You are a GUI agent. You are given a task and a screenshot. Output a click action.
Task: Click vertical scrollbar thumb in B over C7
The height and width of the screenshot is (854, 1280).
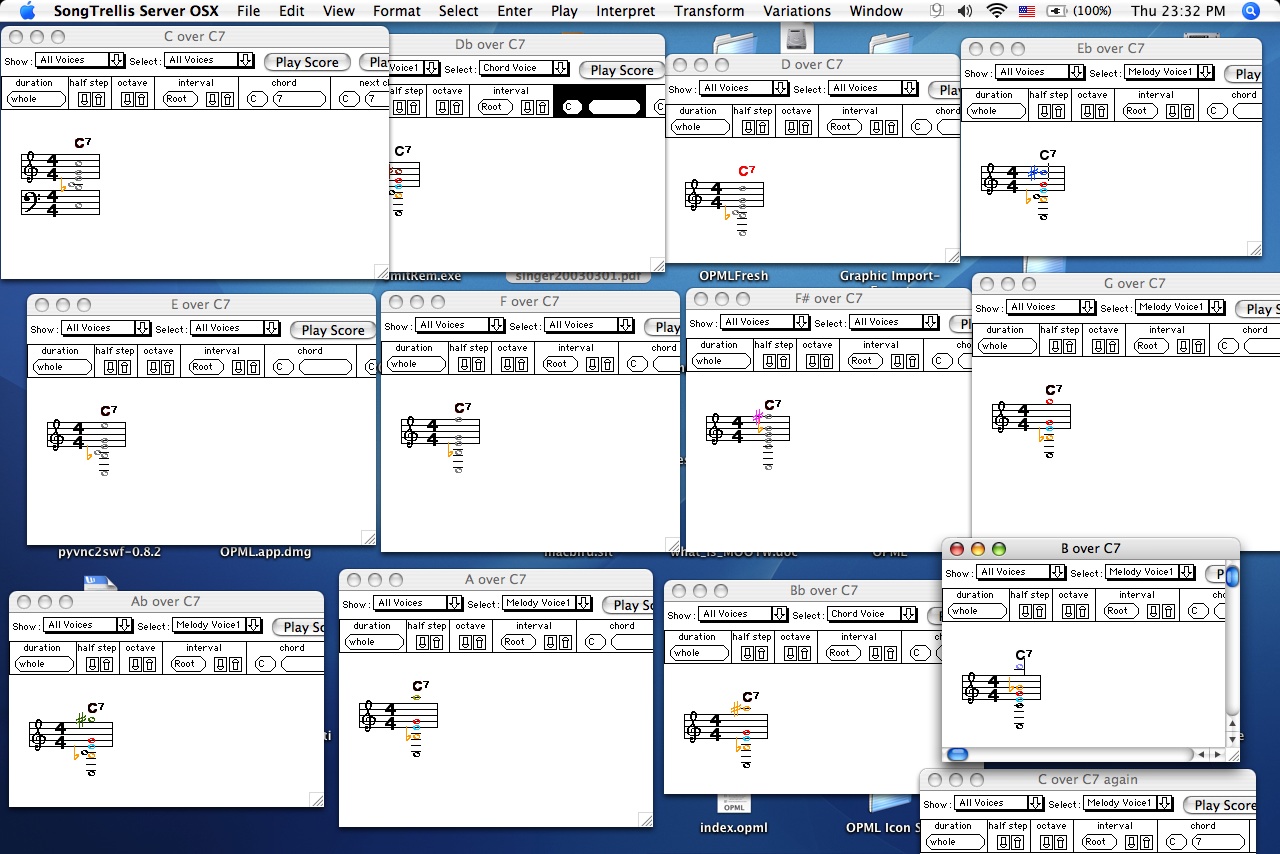tap(1232, 577)
